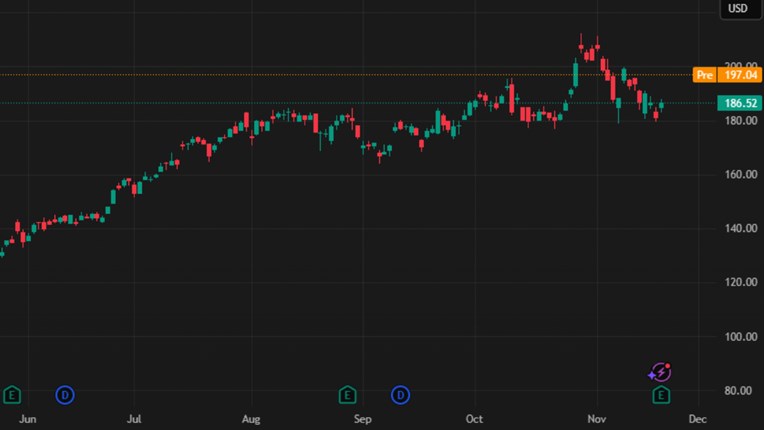Click the Oct label on time axis

coord(475,419)
